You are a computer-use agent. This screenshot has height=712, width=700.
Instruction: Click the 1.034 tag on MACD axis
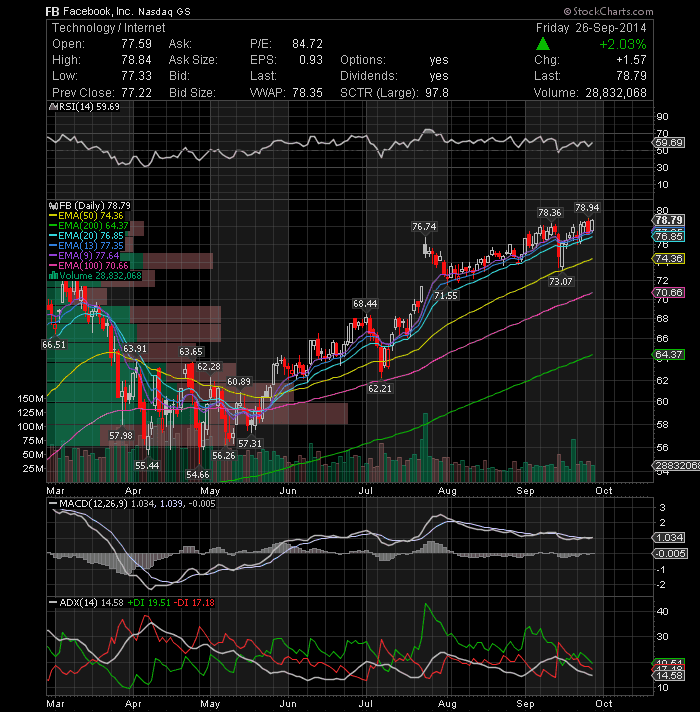pos(669,538)
